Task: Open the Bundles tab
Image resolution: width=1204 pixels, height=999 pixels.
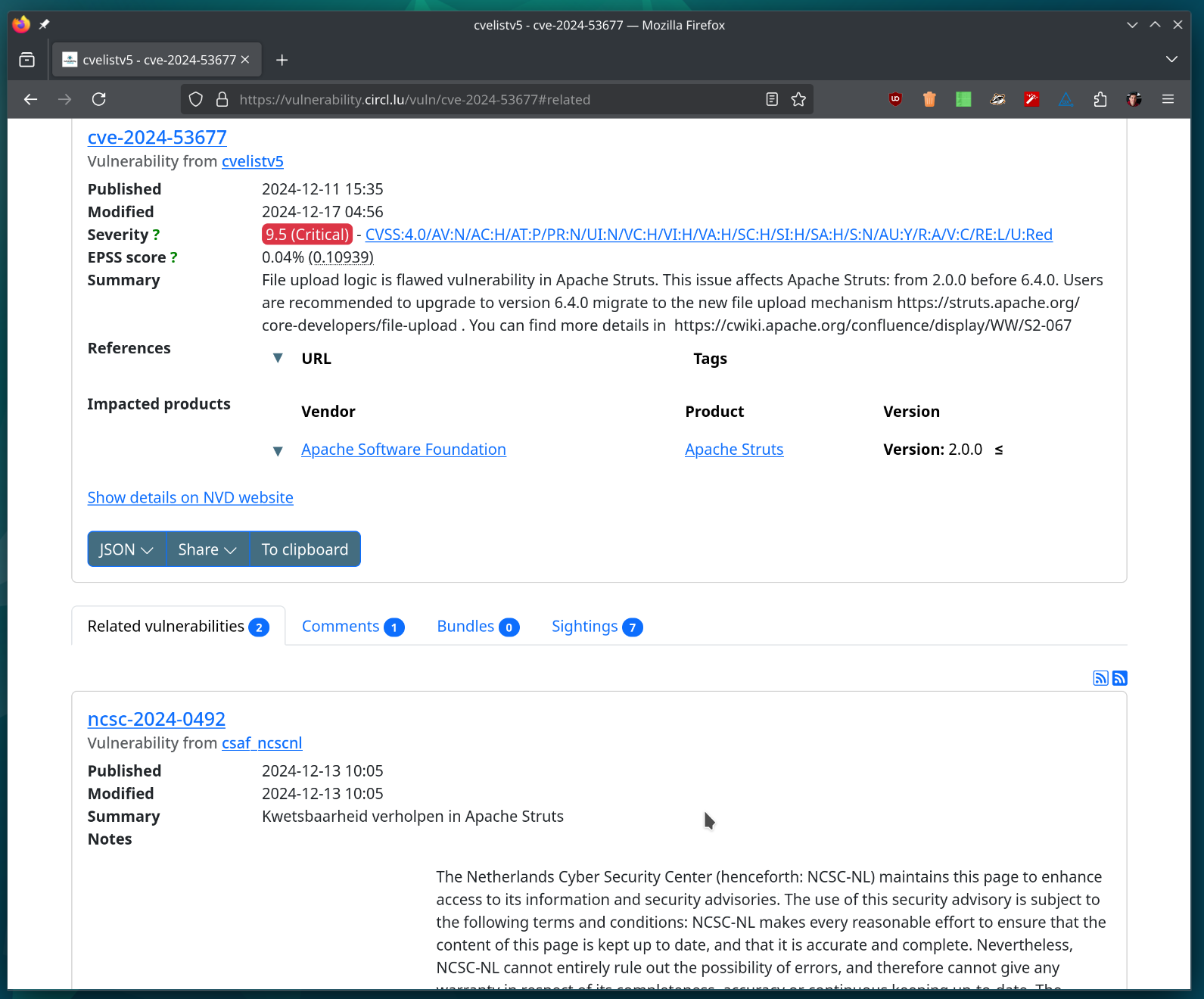Action: click(478, 627)
